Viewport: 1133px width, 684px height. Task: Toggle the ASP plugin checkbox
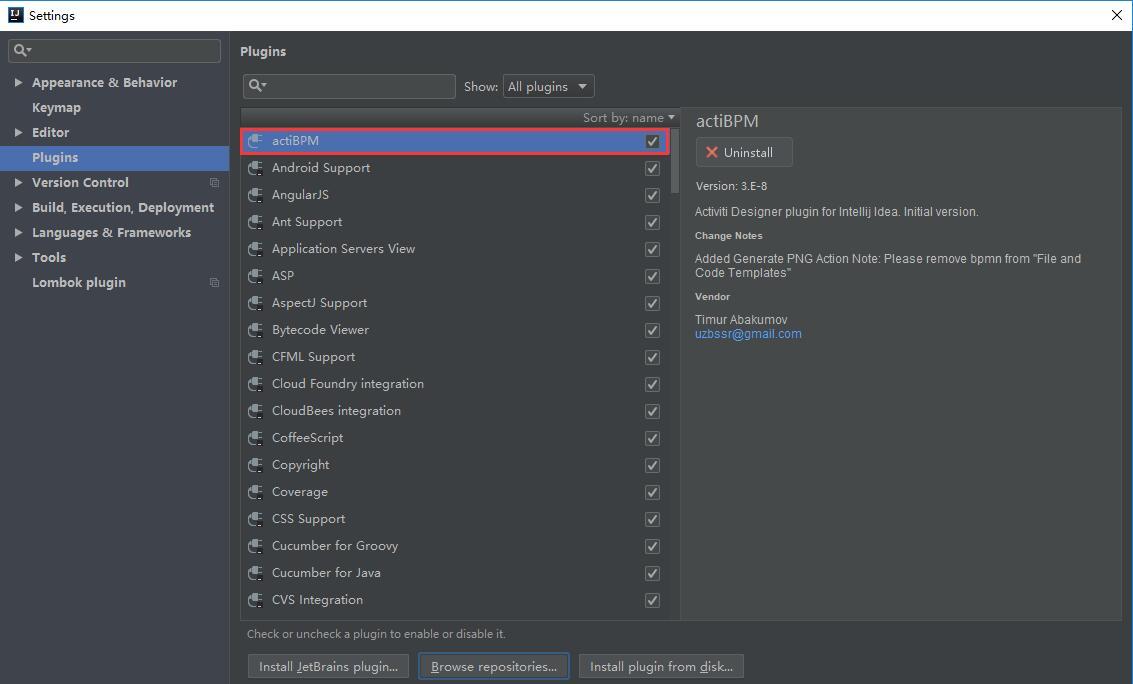(x=652, y=277)
